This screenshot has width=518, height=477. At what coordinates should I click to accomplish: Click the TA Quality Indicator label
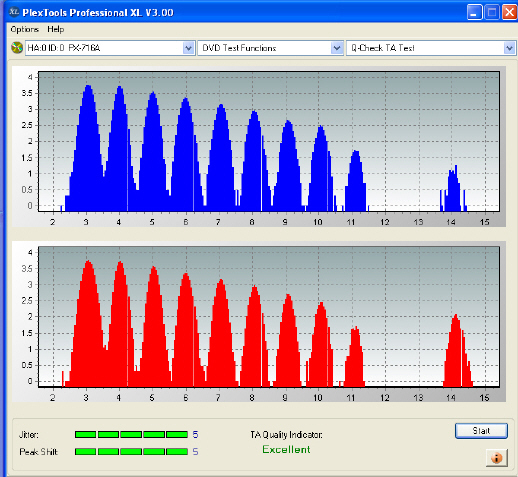click(x=286, y=435)
